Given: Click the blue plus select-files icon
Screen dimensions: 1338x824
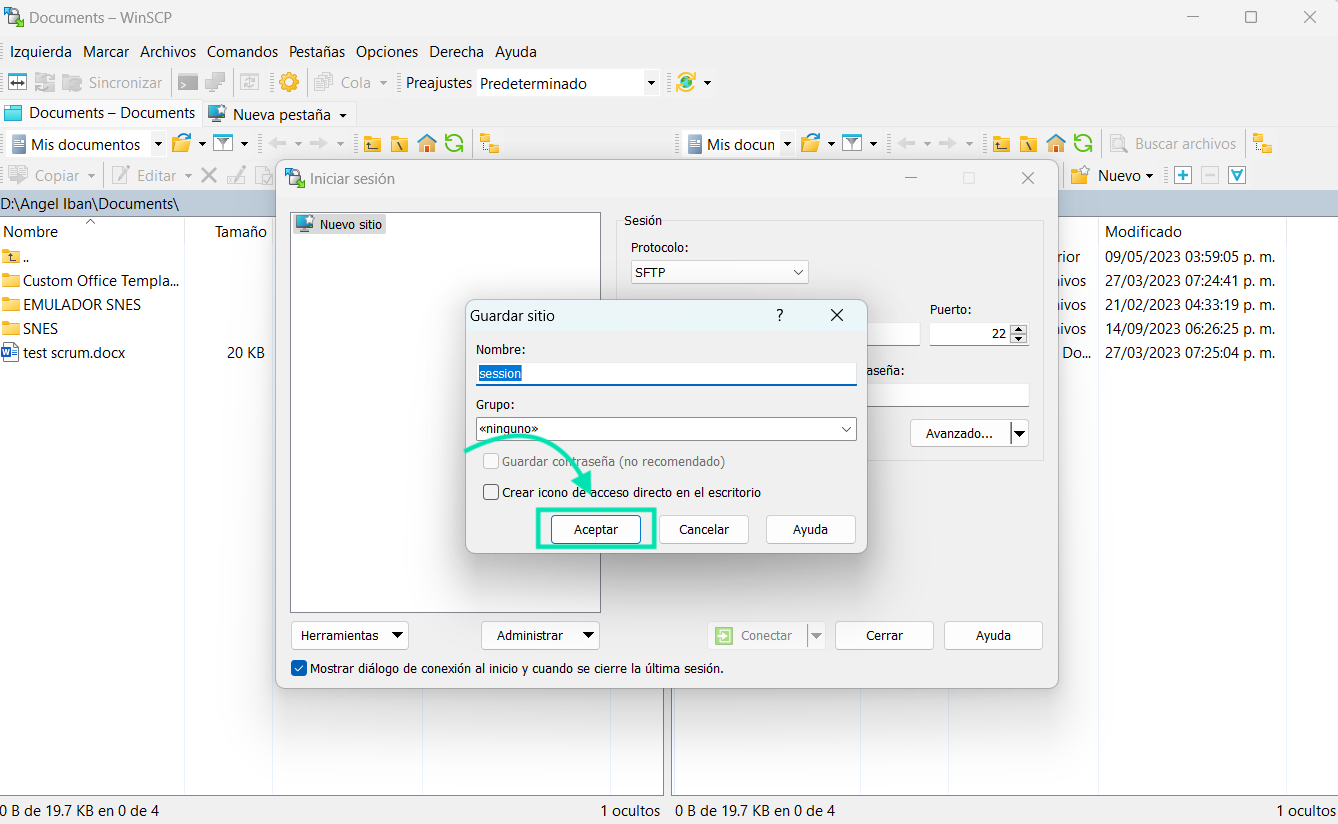Looking at the screenshot, I should click(1183, 175).
